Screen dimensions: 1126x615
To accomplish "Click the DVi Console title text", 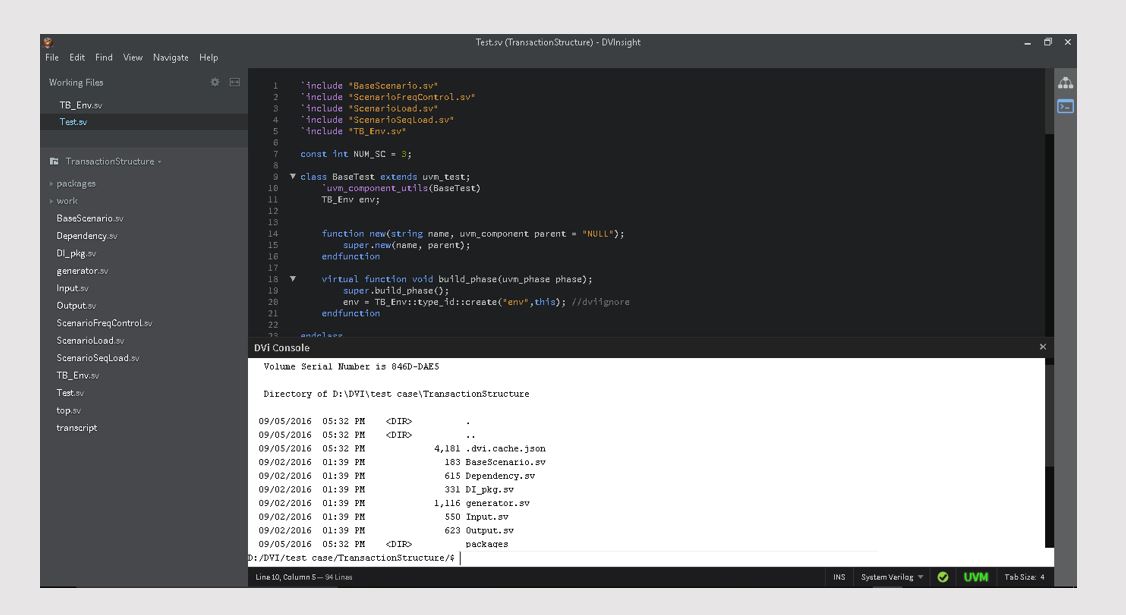I will tap(282, 348).
